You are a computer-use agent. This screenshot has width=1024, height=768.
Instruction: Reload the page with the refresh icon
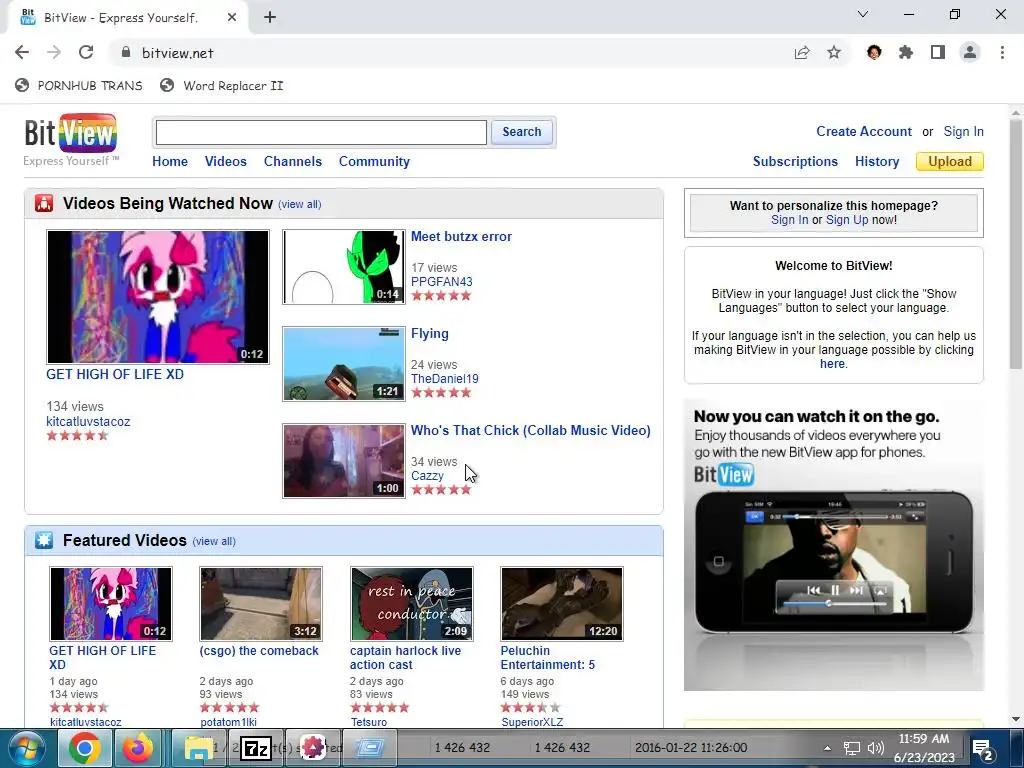point(86,52)
